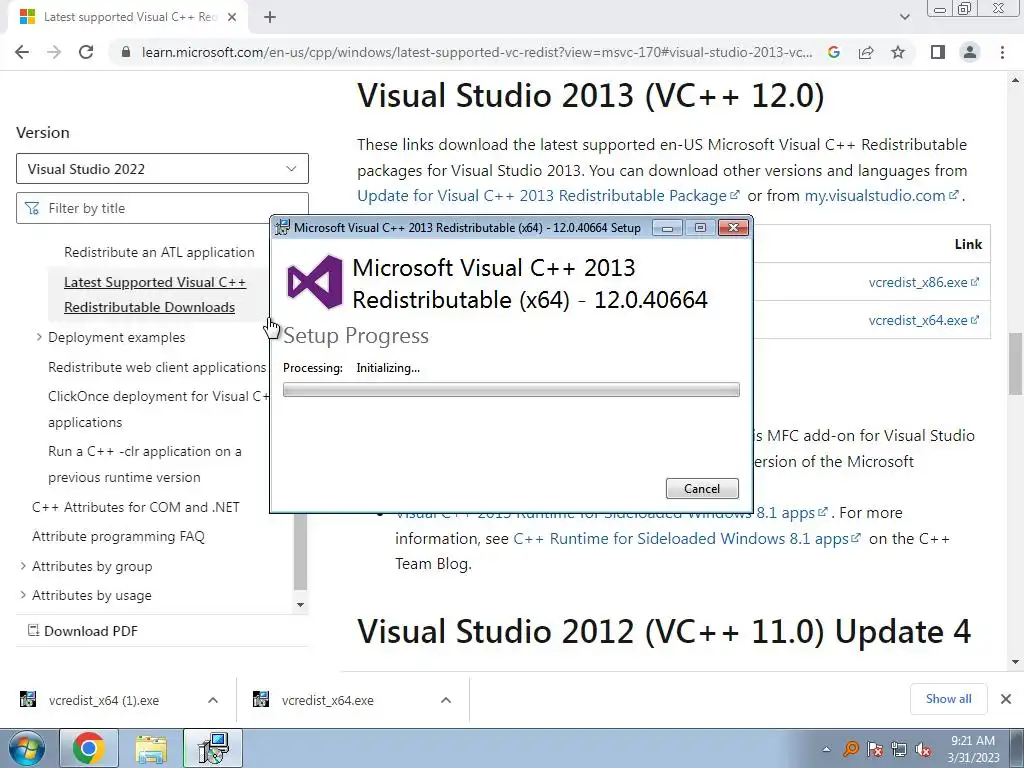Share this page icon
The width and height of the screenshot is (1024, 768).
866,52
